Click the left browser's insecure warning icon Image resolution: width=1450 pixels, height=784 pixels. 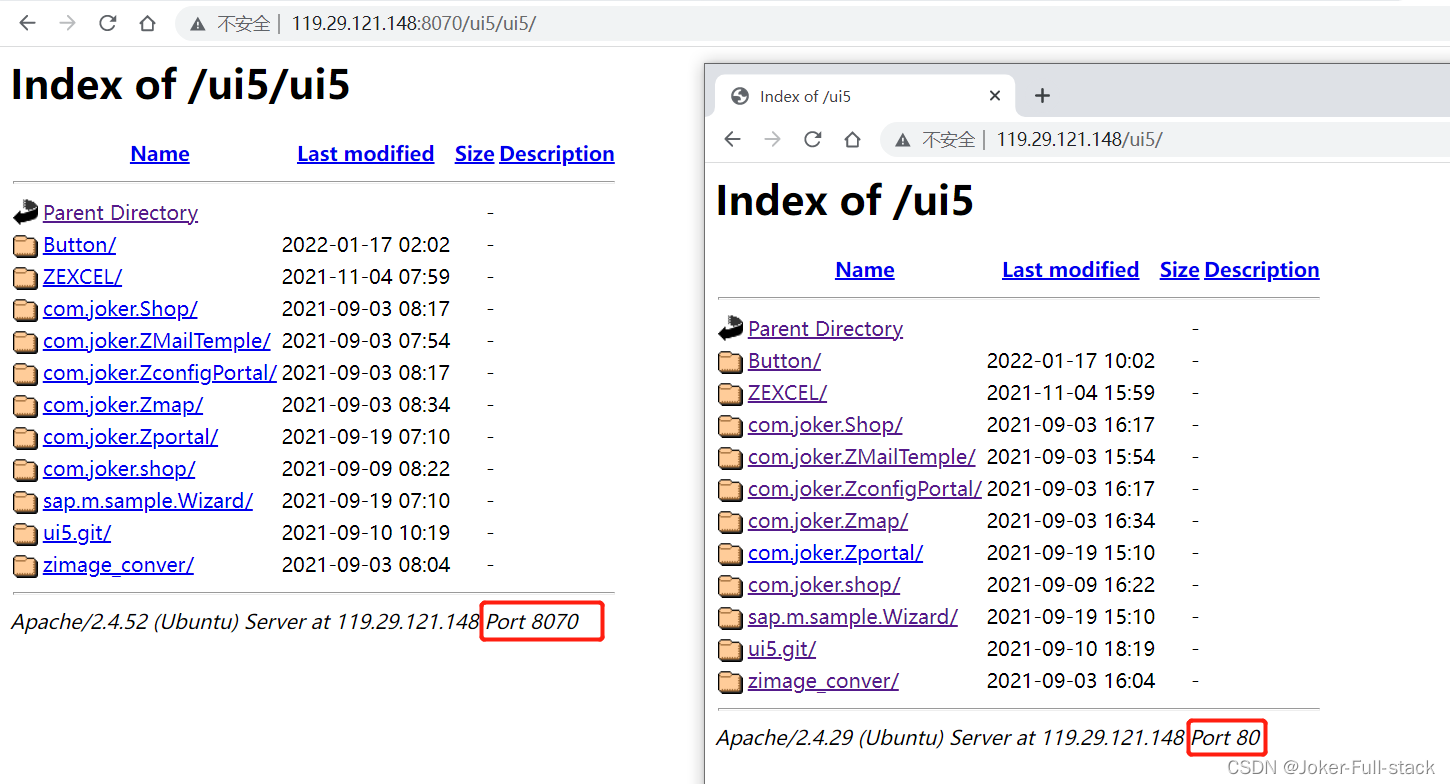coord(198,23)
